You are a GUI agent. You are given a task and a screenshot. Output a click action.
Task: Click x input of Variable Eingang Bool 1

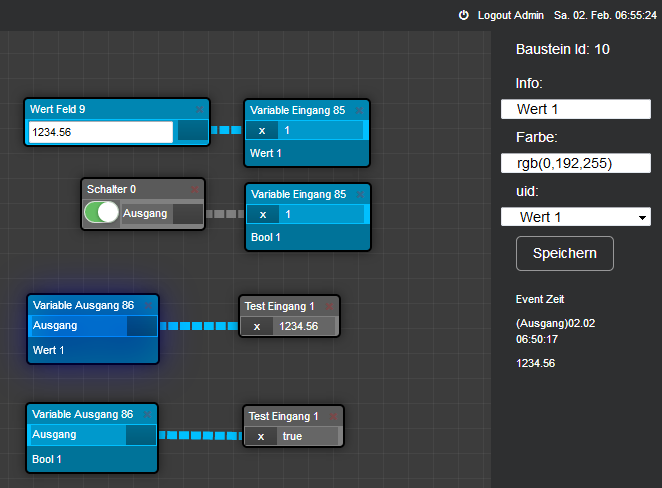263,214
